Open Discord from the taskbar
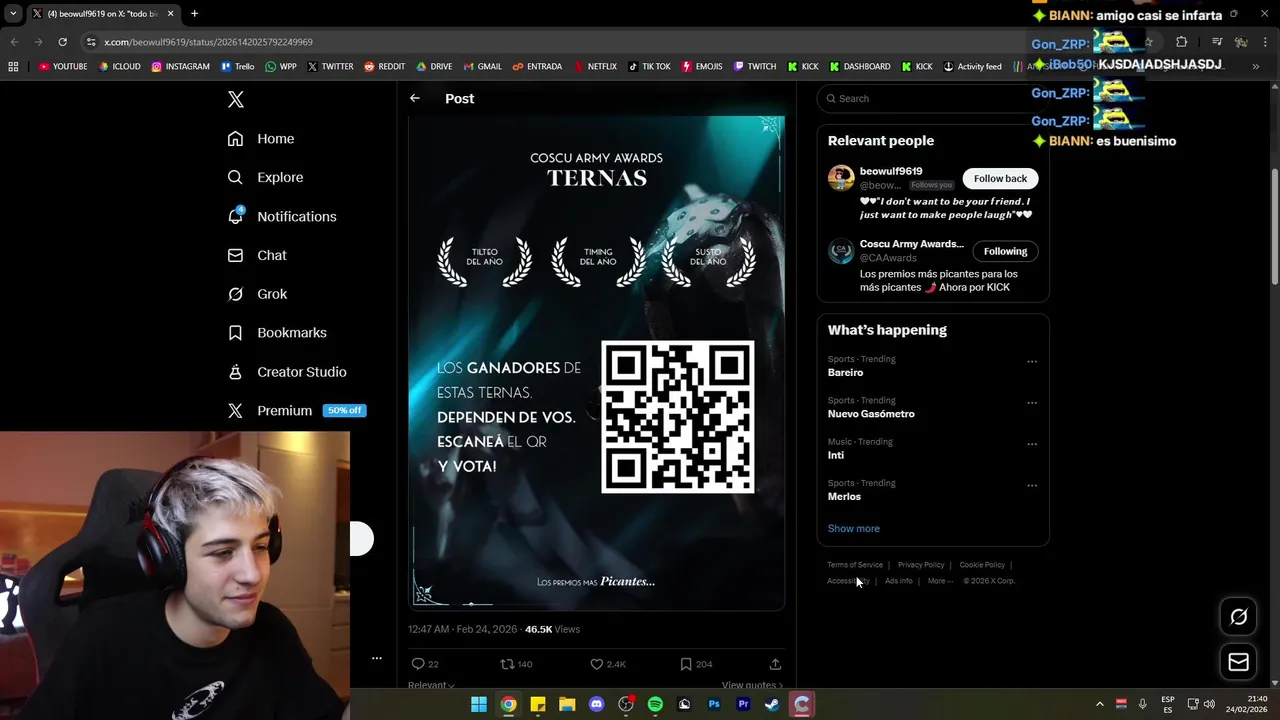Screen dimensions: 1280x720 (597, 704)
